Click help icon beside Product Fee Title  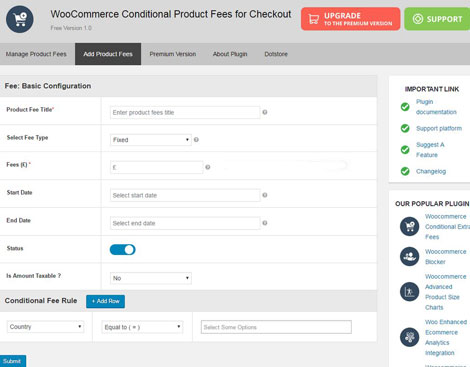(x=265, y=112)
